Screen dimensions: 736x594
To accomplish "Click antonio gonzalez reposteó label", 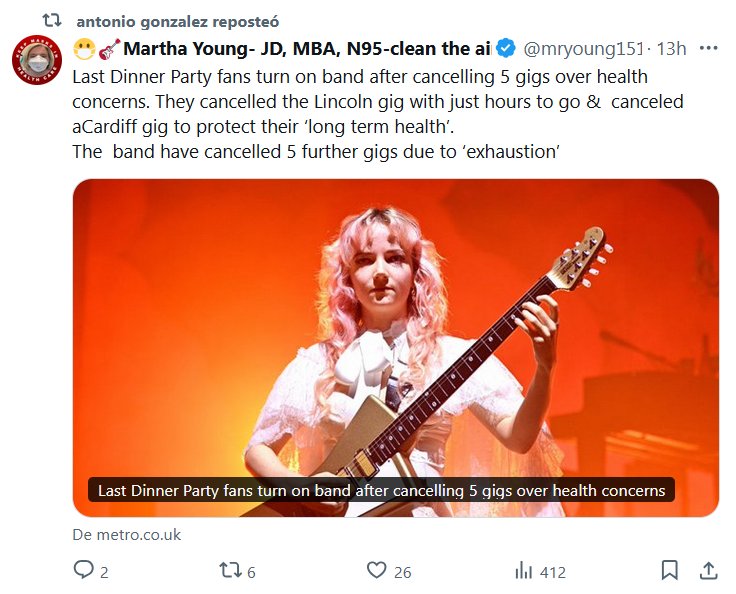I will (177, 21).
